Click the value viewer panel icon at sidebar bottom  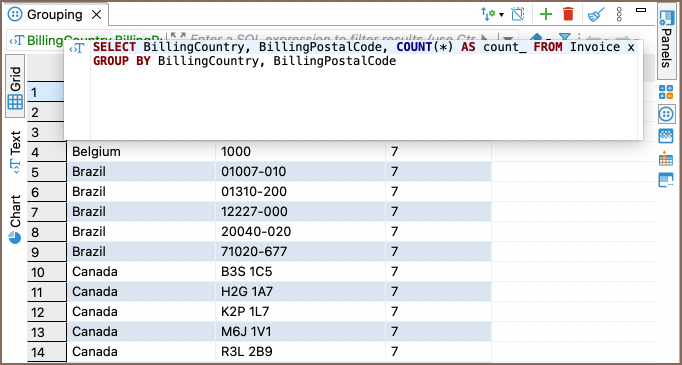click(x=665, y=180)
